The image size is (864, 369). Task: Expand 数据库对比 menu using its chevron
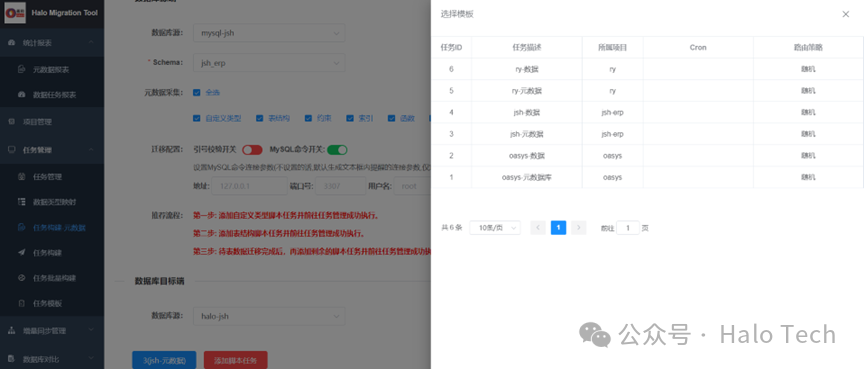[x=91, y=359]
